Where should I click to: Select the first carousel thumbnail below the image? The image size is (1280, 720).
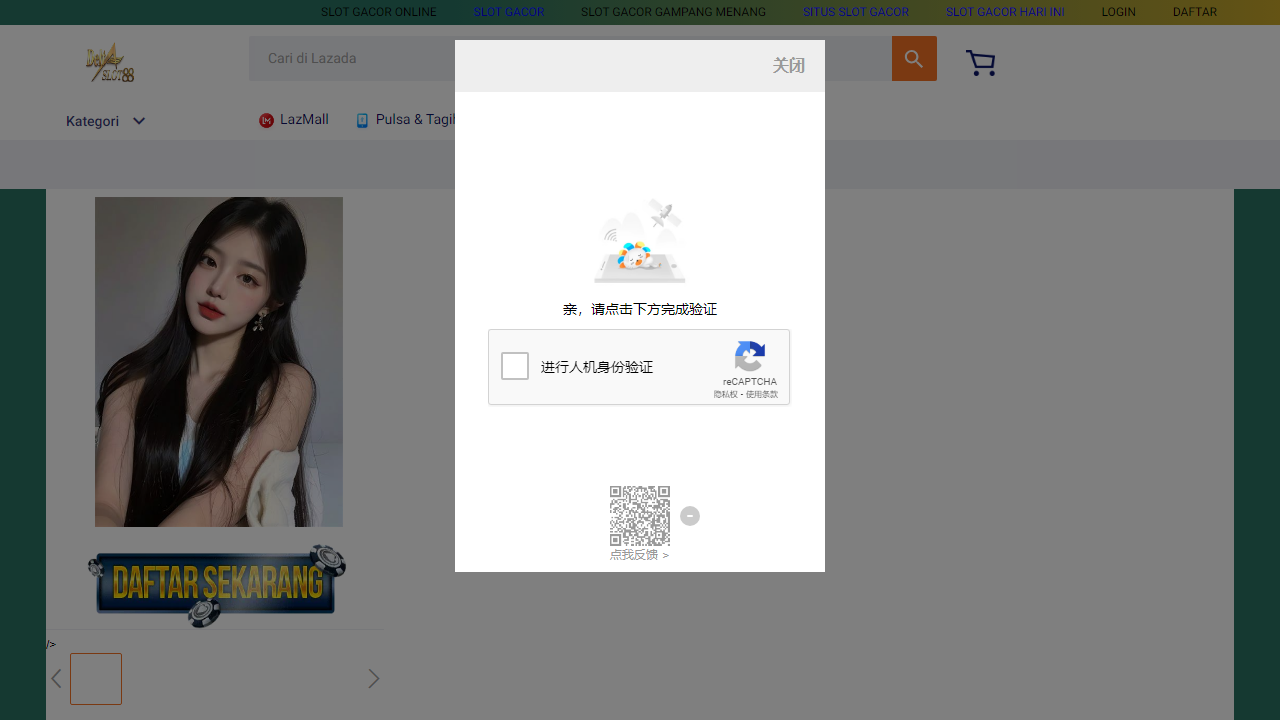[x=96, y=678]
